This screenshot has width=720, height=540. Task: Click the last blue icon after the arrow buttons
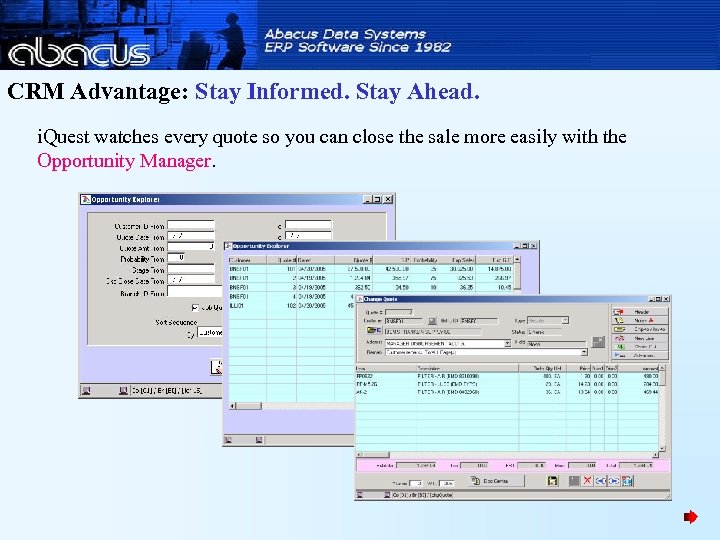pos(627,481)
